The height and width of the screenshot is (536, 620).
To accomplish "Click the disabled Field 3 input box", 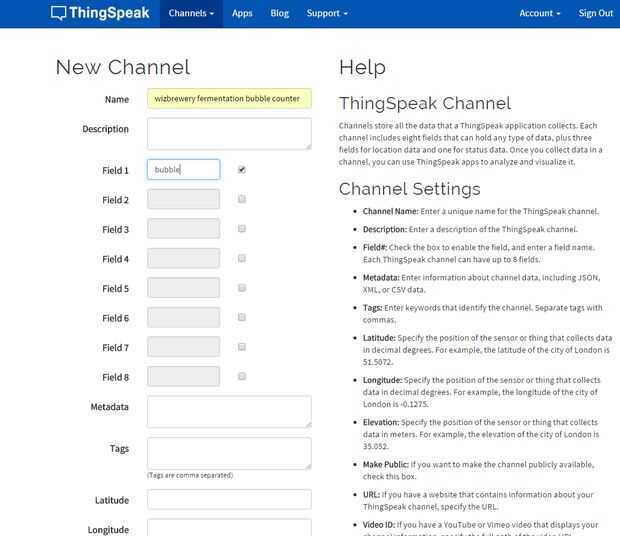I will point(183,228).
